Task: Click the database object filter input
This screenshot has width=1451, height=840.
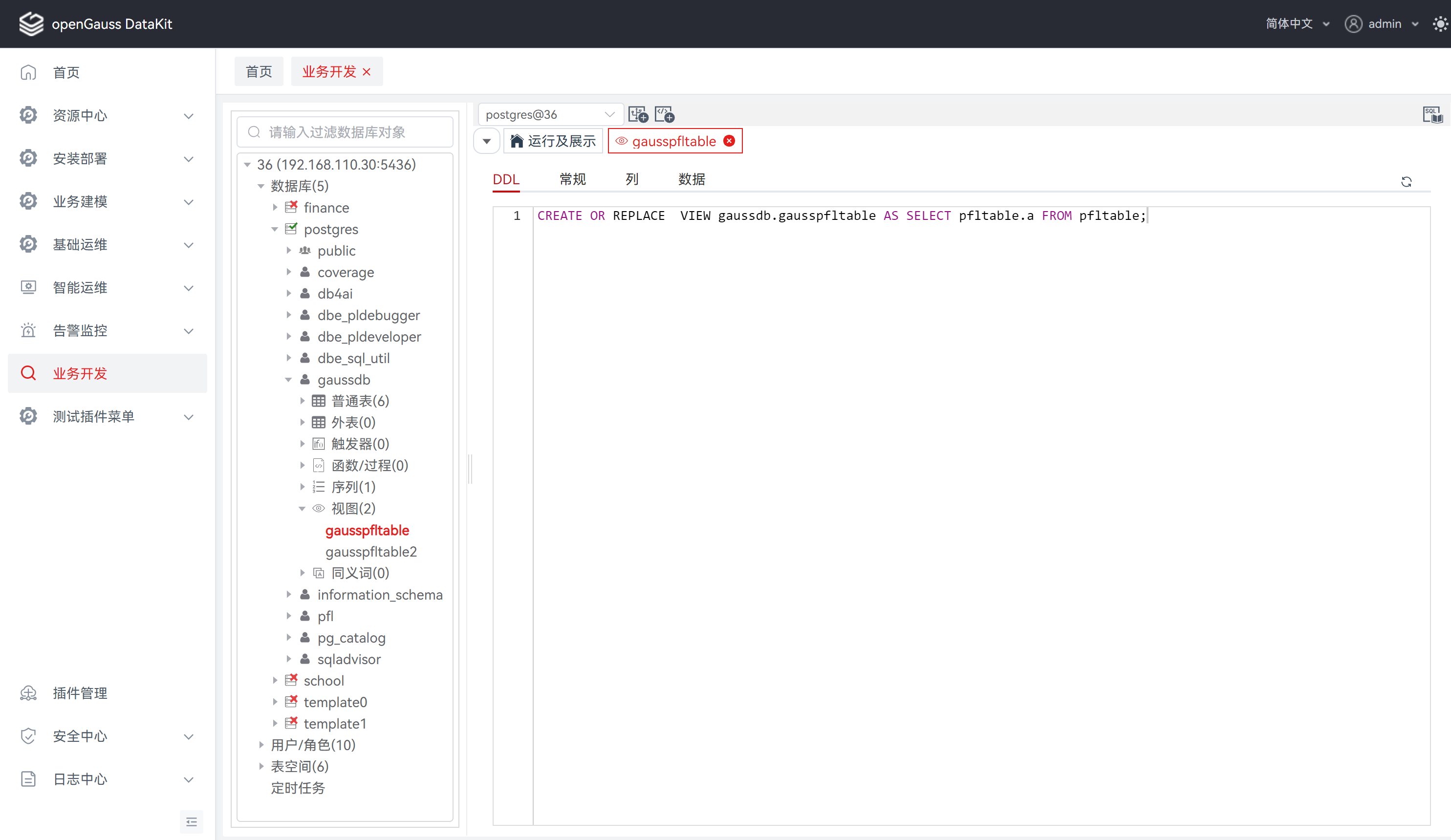Action: (345, 132)
